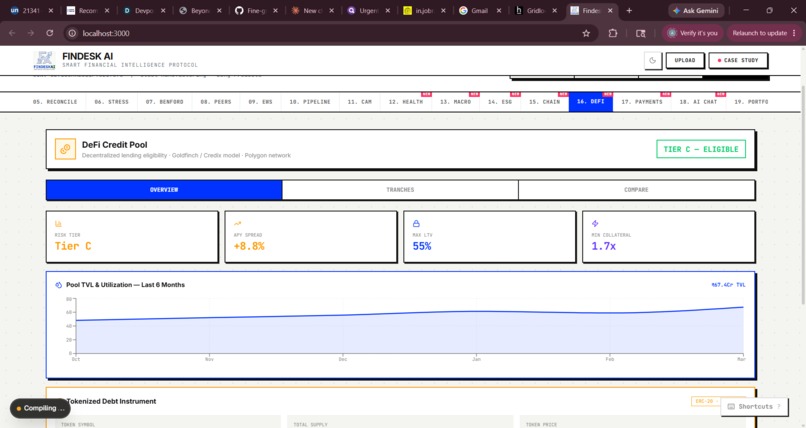Reload the page with the refresh icon
The image size is (806, 428).
click(x=49, y=33)
